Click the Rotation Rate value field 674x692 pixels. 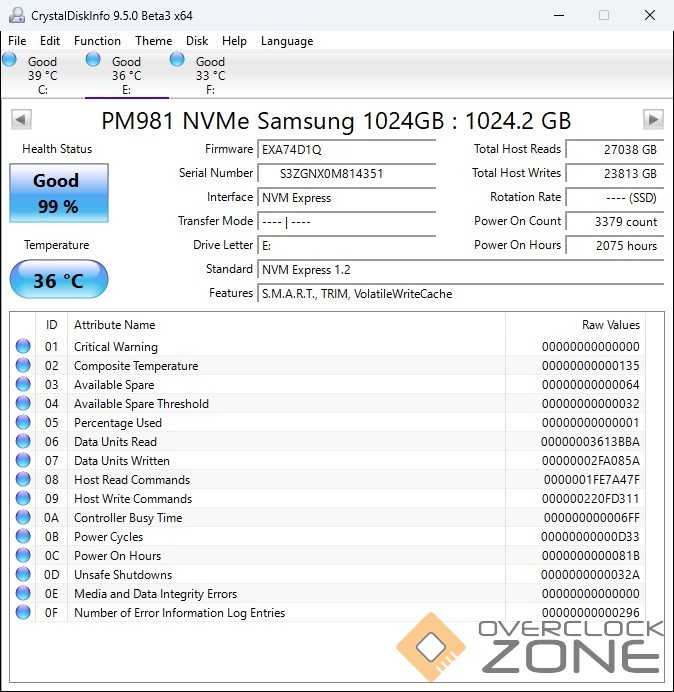(614, 198)
